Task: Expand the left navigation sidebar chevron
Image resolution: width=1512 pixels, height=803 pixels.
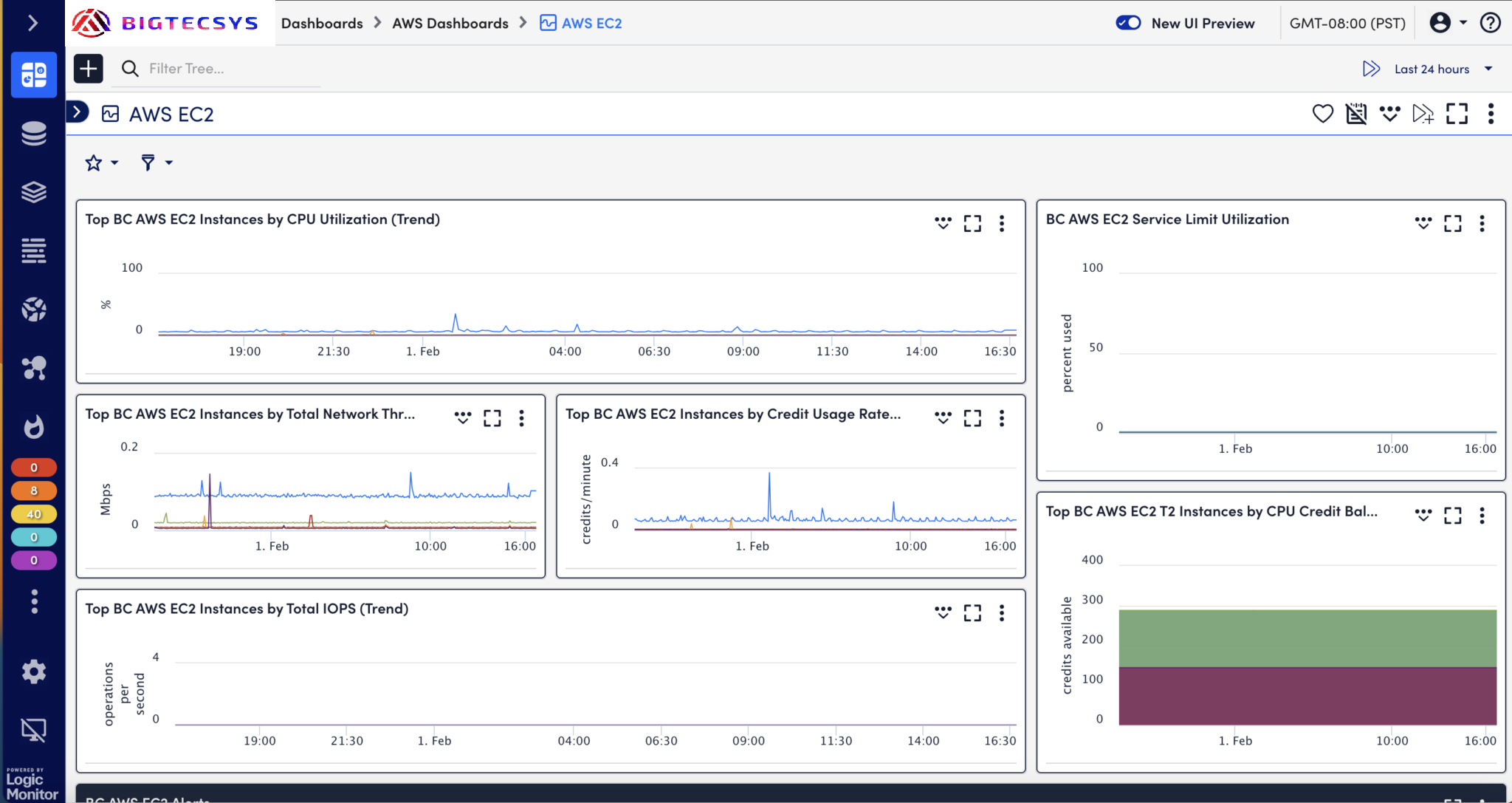Action: click(32, 23)
